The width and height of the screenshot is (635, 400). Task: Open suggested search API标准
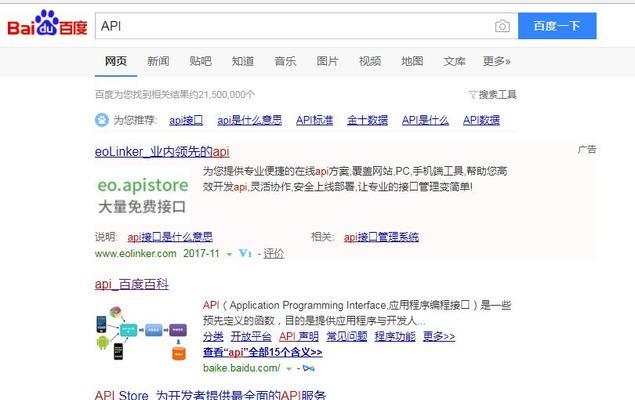point(315,120)
